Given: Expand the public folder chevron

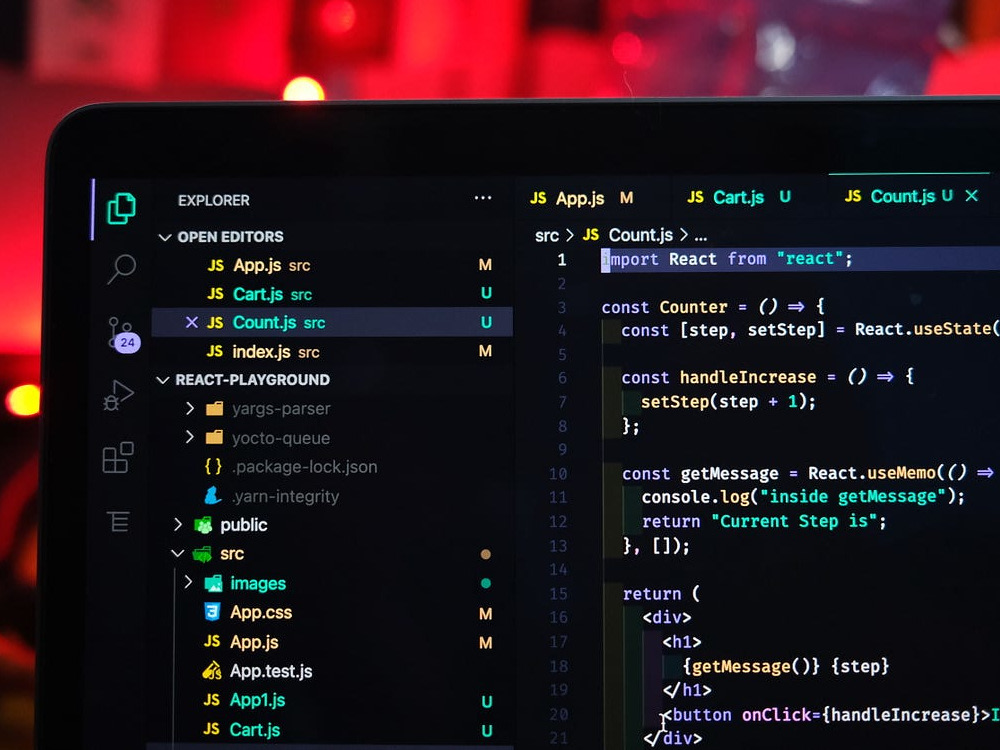Looking at the screenshot, I should [x=178, y=524].
